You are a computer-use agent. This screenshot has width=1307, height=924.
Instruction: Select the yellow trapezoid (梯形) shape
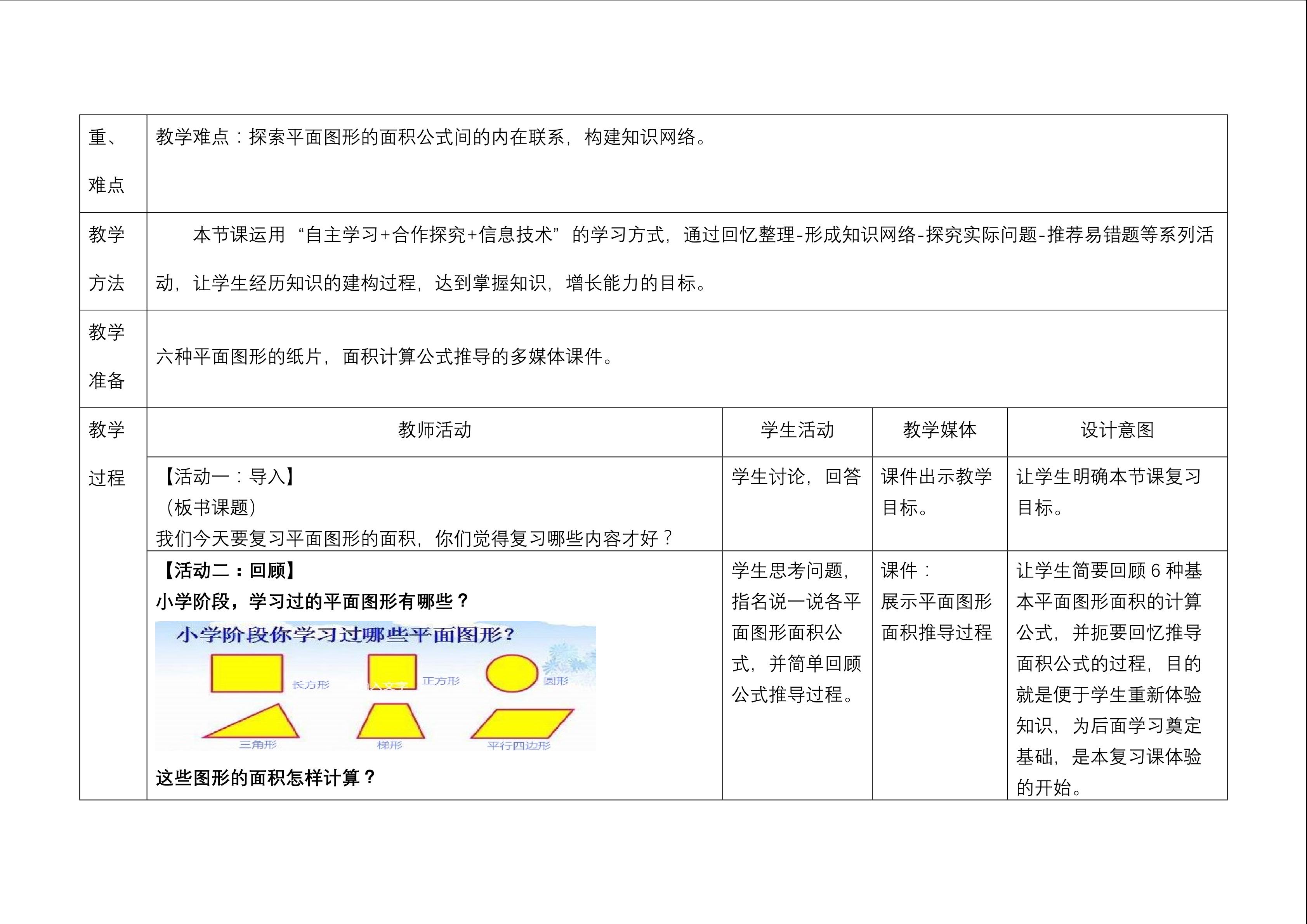point(391,721)
